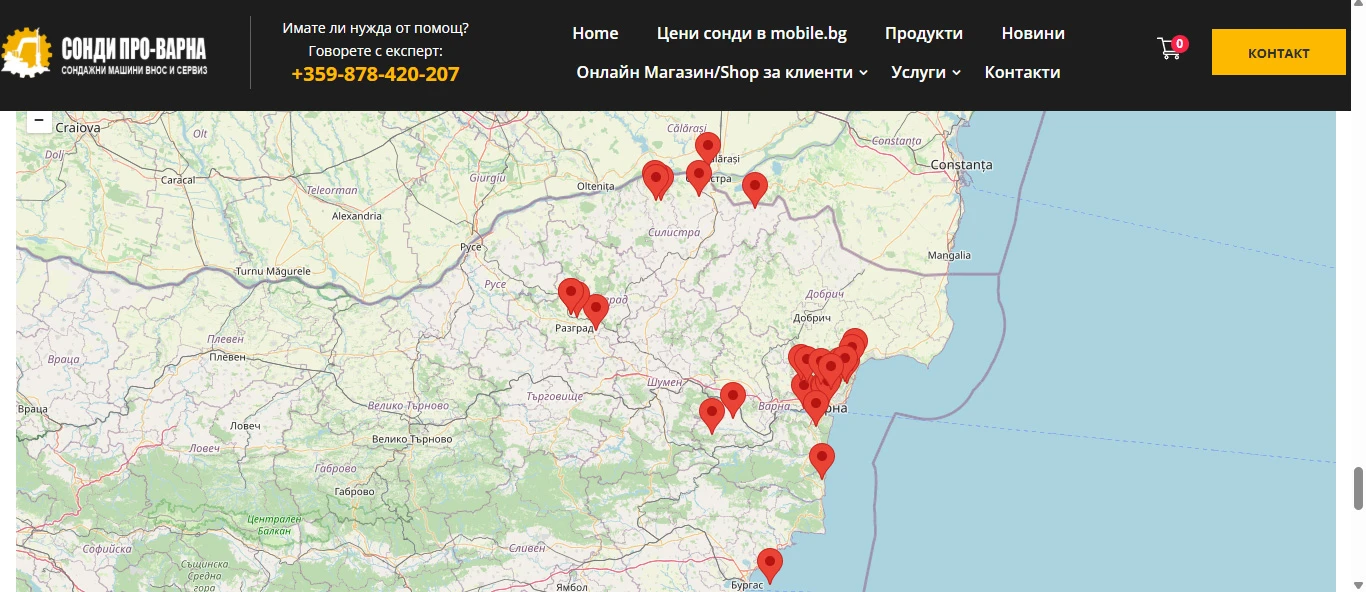Click the coastal marker south of Варна

821,458
